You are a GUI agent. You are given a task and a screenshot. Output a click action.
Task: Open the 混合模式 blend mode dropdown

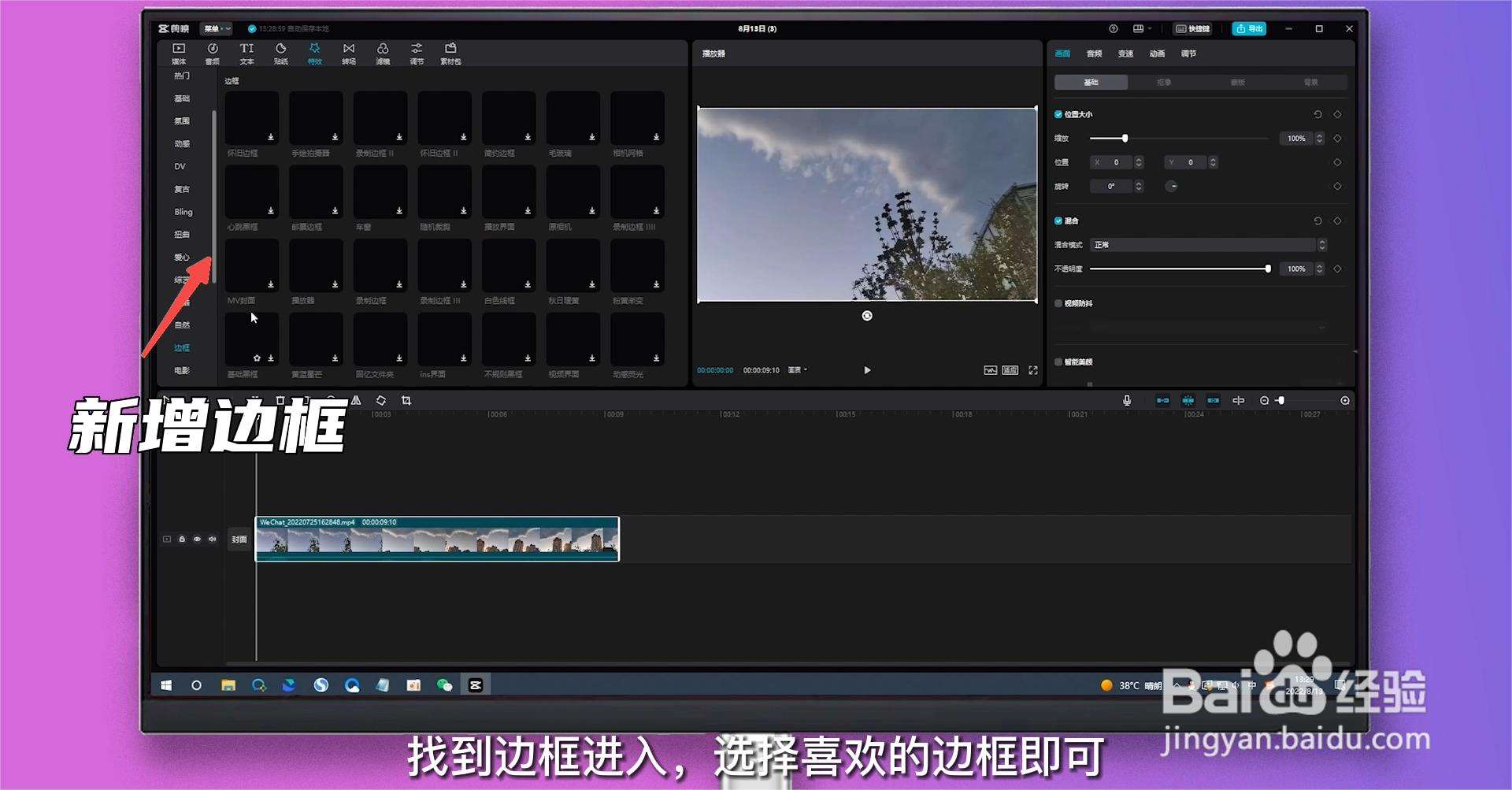(x=1205, y=245)
